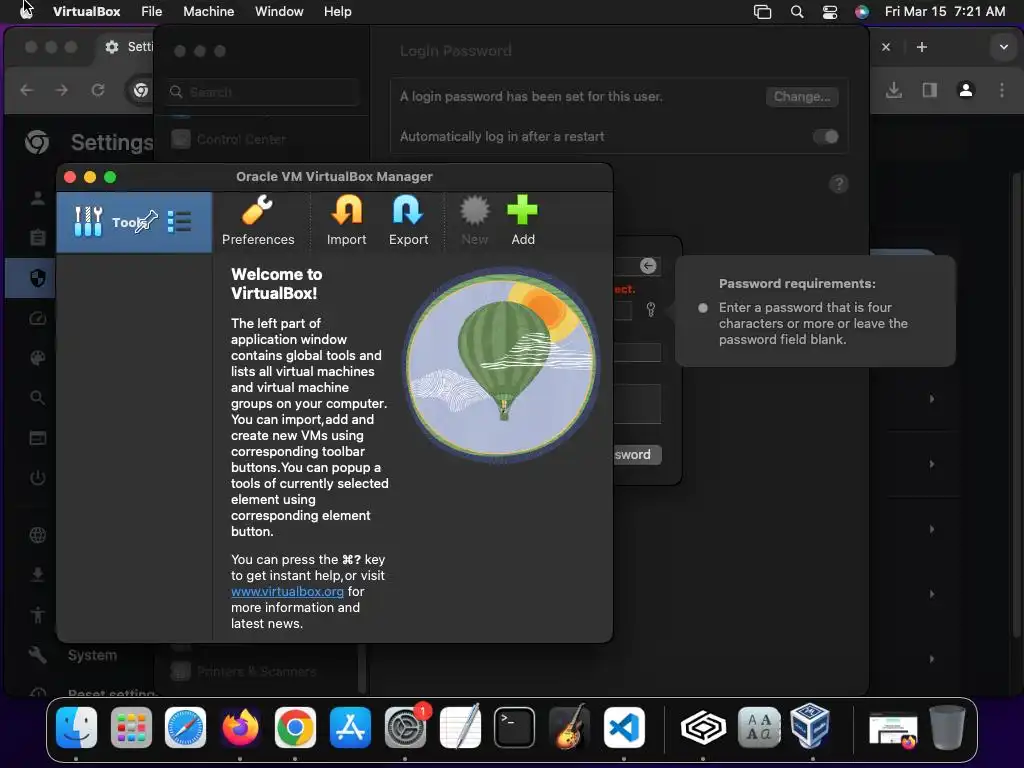Open Accessibility icon in Chrome settings sidebar
Viewport: 1024px width, 768px height.
point(37,615)
